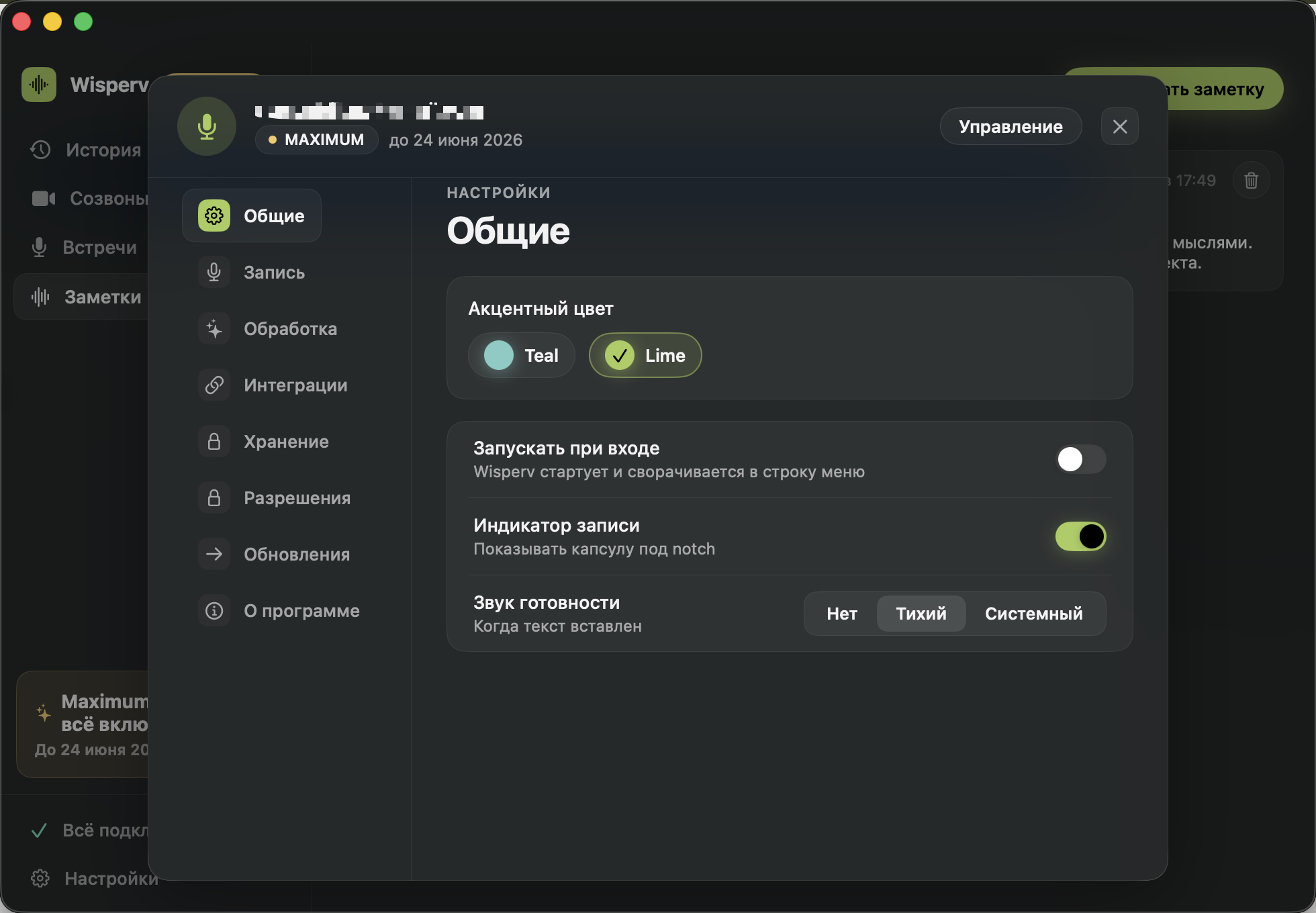Click the microphone icon for Встречи
The width and height of the screenshot is (1316, 913).
click(39, 248)
